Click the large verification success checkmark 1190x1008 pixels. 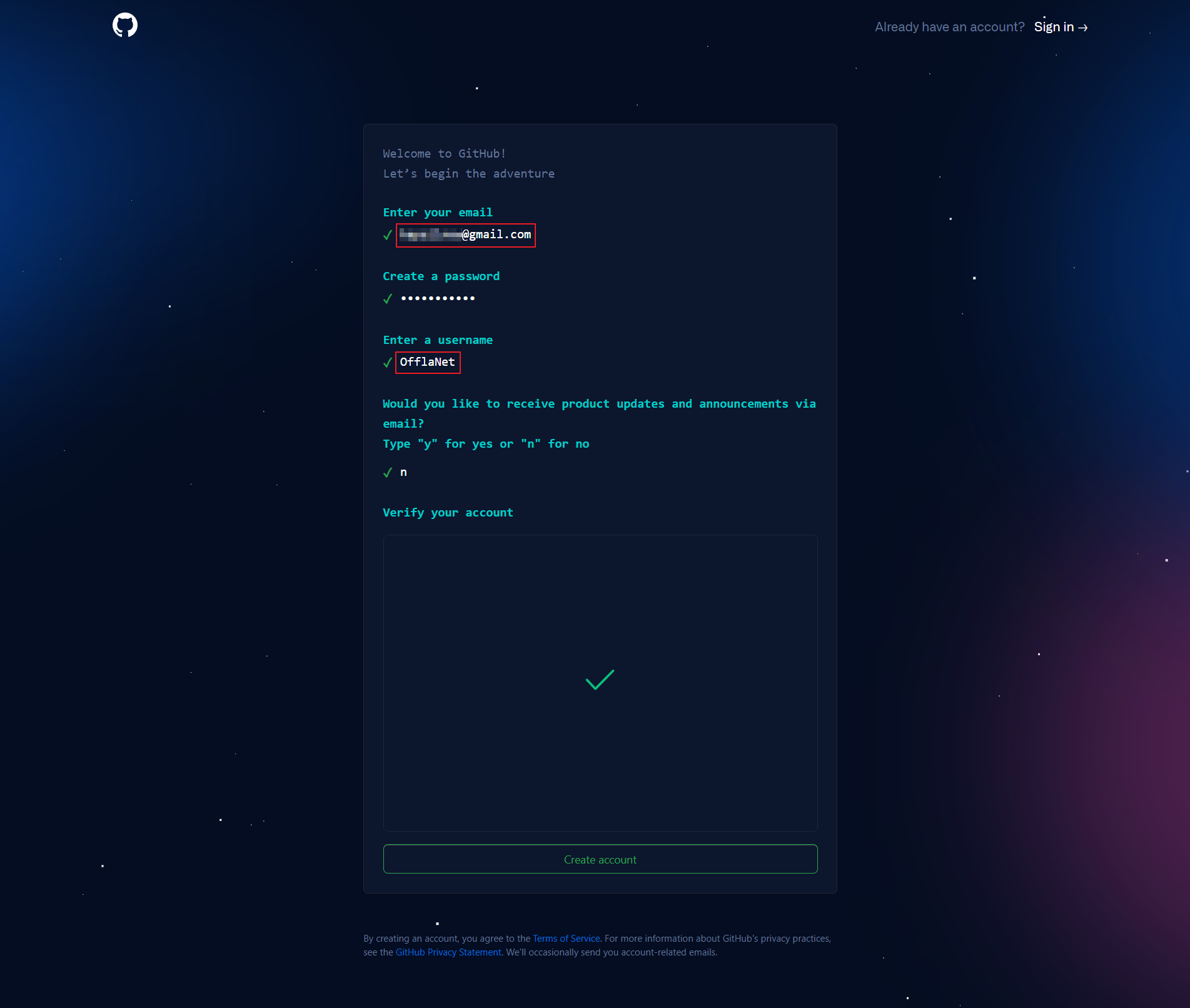click(600, 680)
